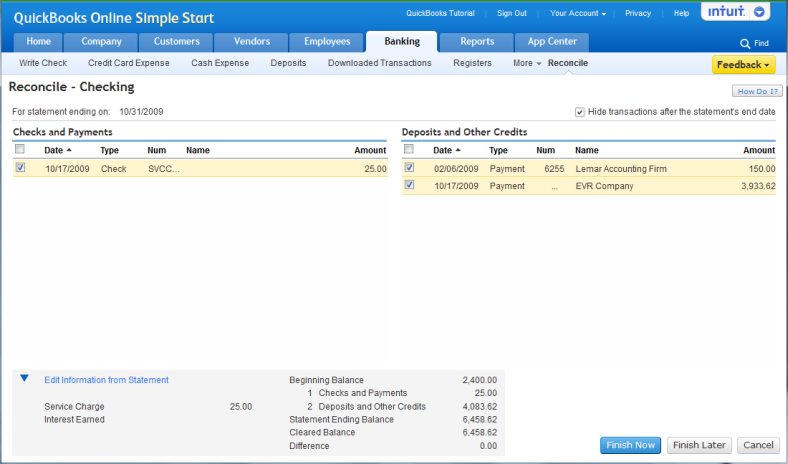Sort checks by Type column header
The image size is (788, 464).
tap(109, 150)
